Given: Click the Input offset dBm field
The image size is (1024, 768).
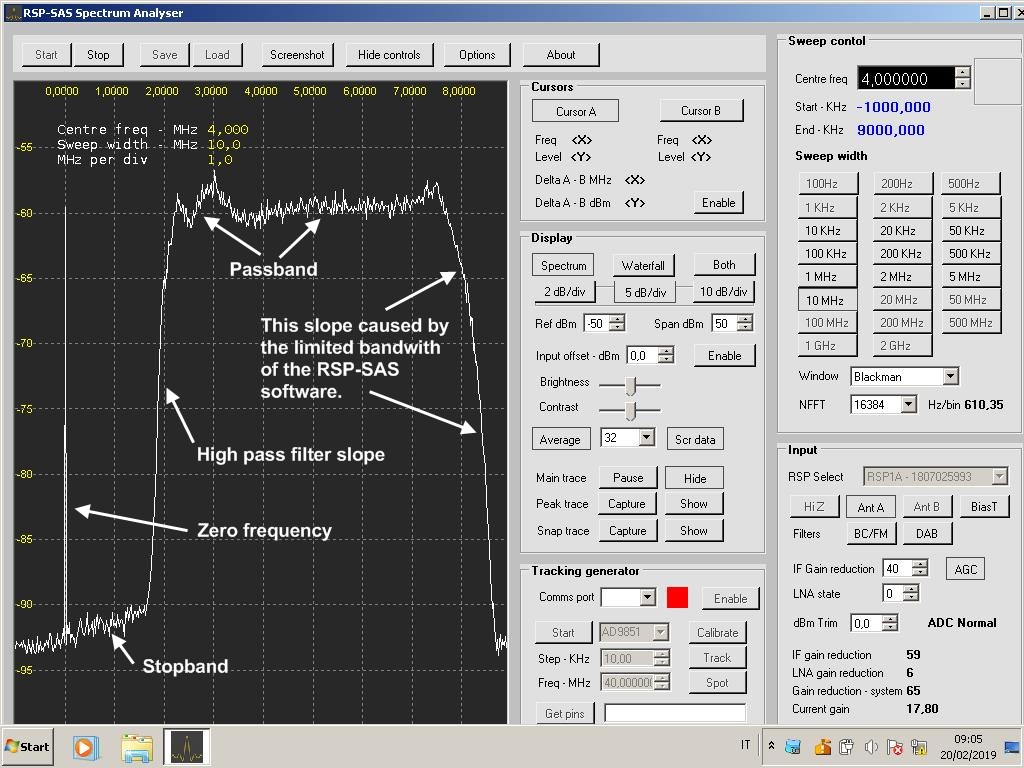Looking at the screenshot, I should click(643, 355).
